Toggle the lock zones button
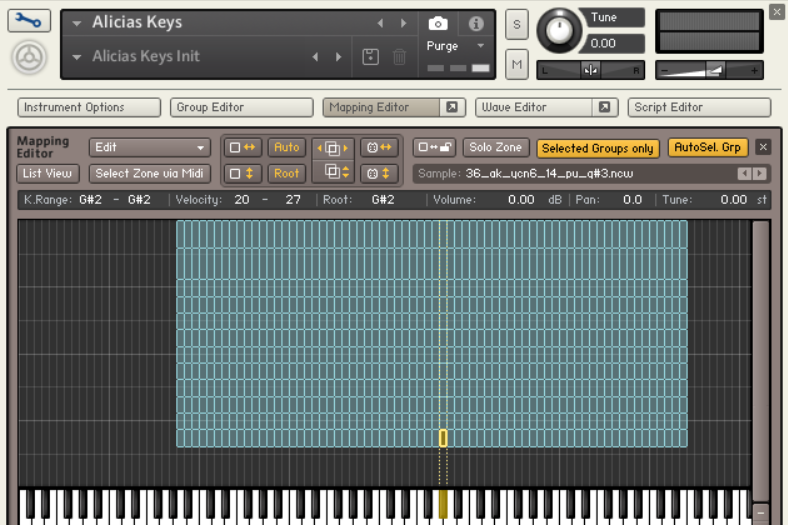 (435, 148)
